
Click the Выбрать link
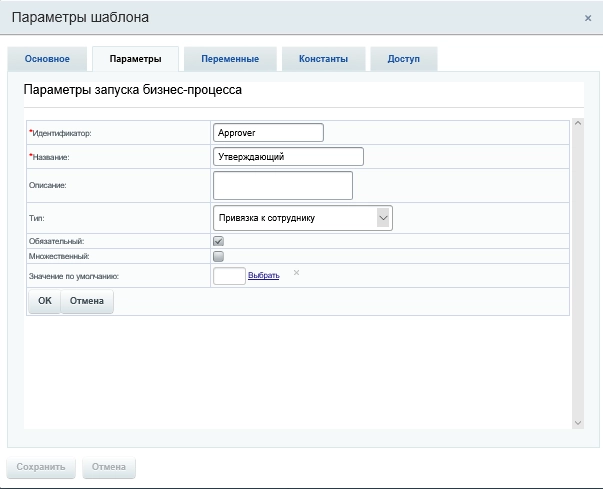tap(263, 275)
